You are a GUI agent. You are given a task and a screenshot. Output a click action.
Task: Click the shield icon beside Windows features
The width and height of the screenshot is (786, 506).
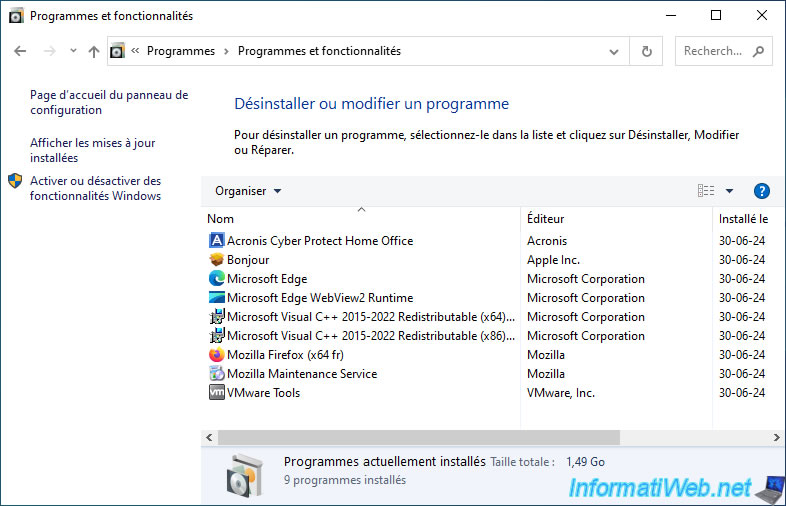point(15,181)
